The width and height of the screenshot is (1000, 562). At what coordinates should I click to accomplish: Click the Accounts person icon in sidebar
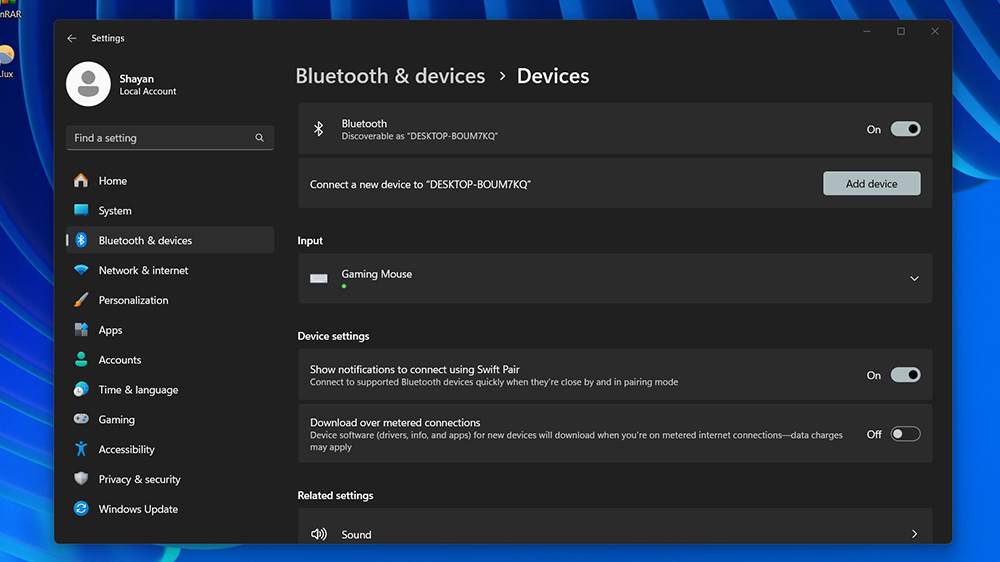pos(81,359)
